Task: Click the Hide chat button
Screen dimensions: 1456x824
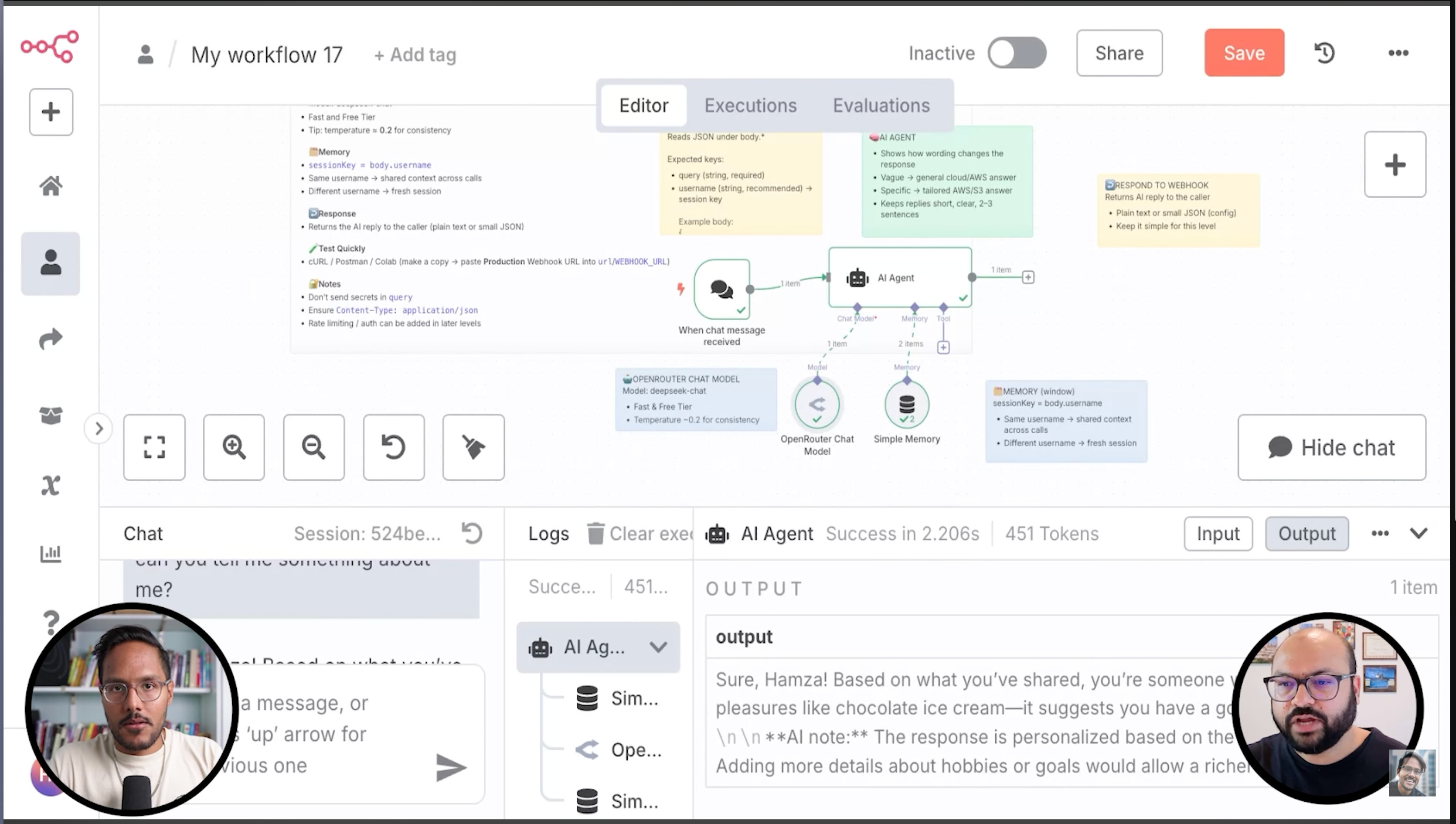Action: (x=1331, y=448)
